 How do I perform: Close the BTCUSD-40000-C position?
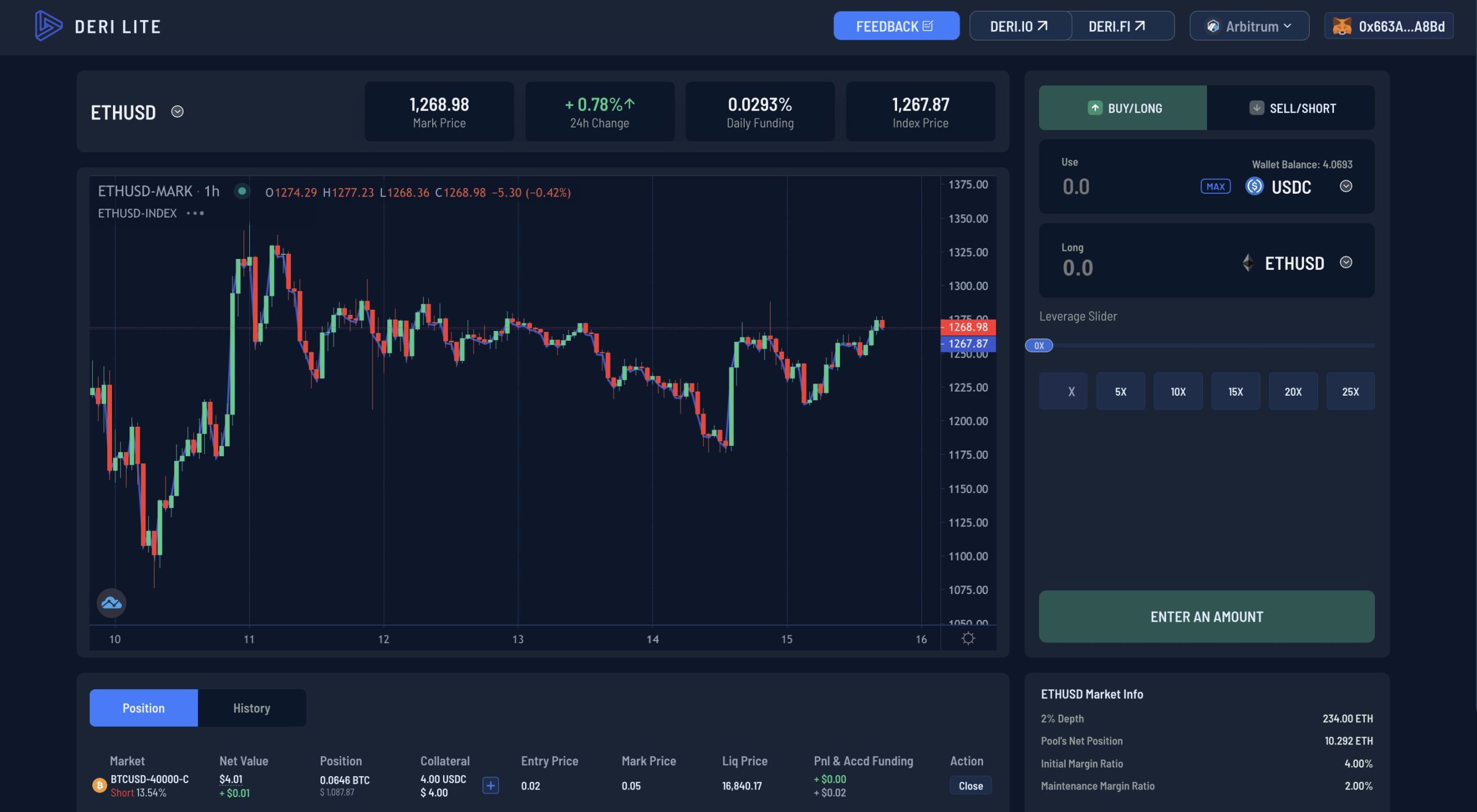(970, 785)
